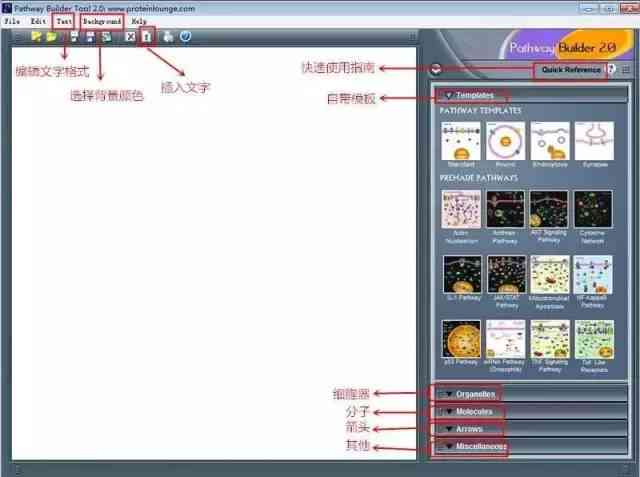Click the round red icon beside Quick Reference bar
The image size is (640, 477).
click(436, 69)
